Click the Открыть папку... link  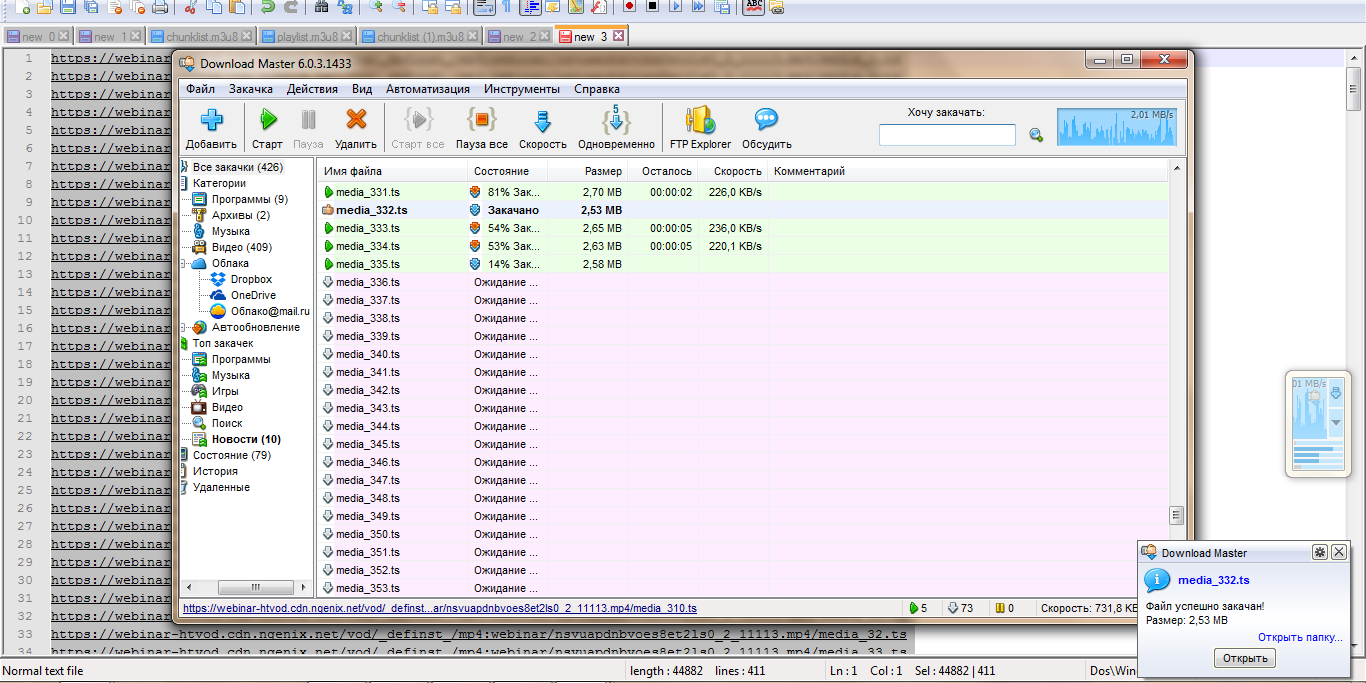coord(1300,637)
